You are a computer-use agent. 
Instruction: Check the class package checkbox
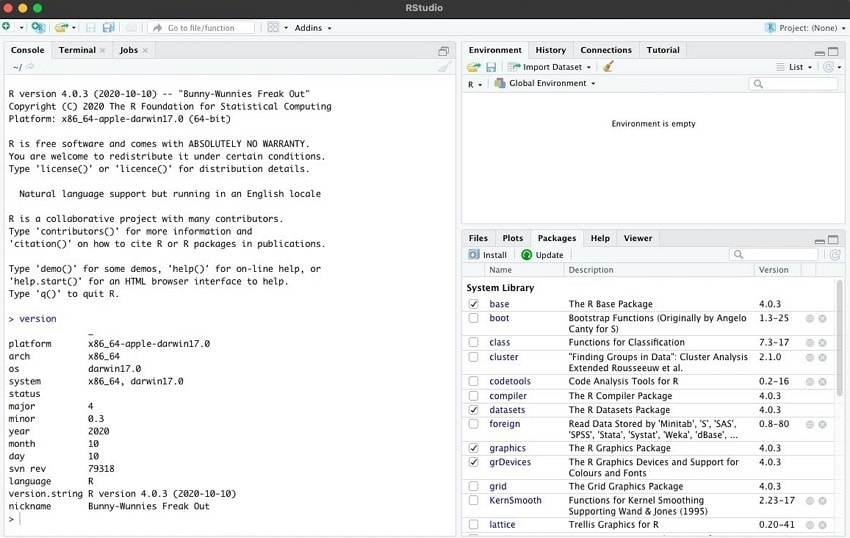coord(473,342)
